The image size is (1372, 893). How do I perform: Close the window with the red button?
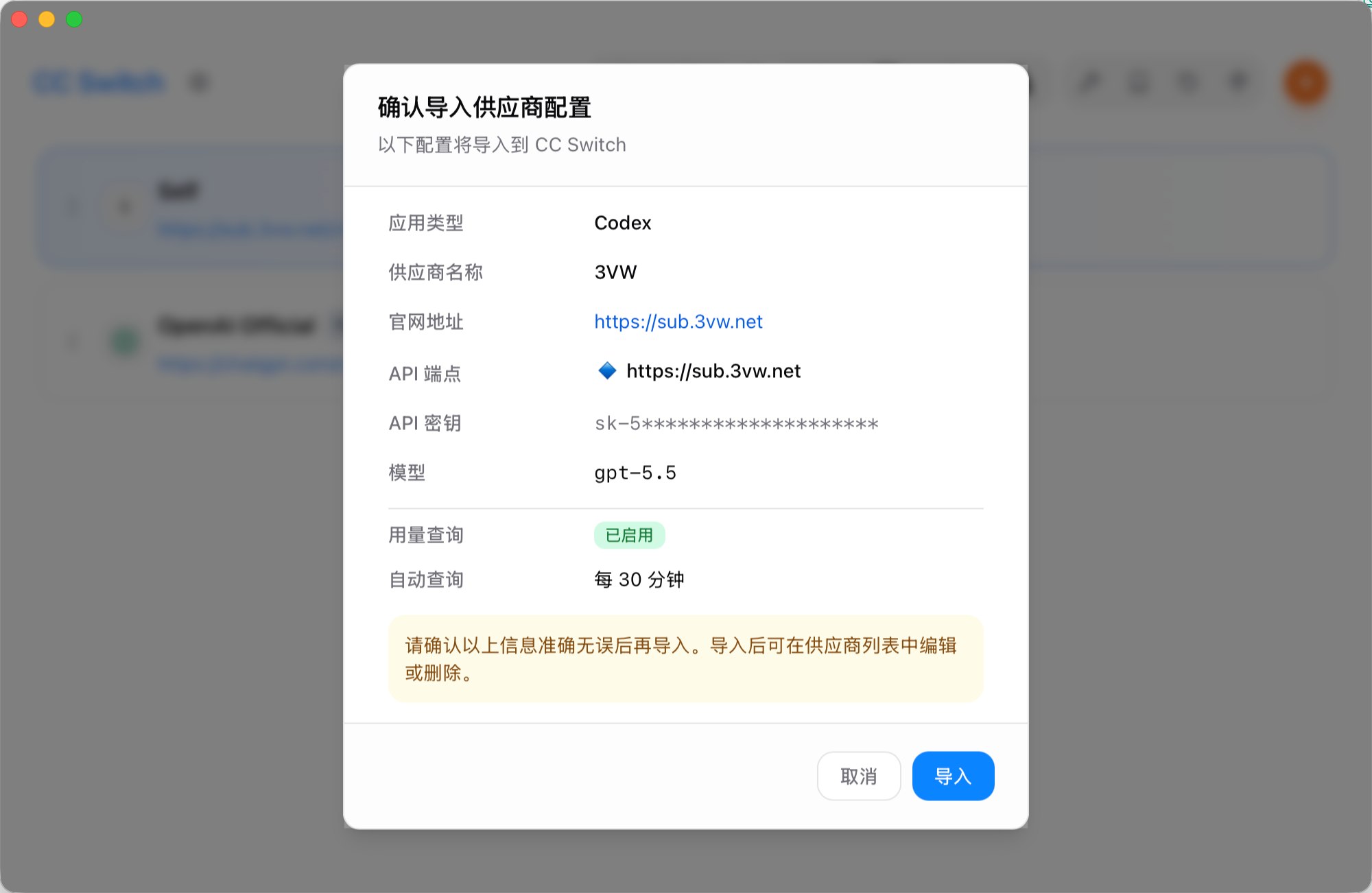19,19
